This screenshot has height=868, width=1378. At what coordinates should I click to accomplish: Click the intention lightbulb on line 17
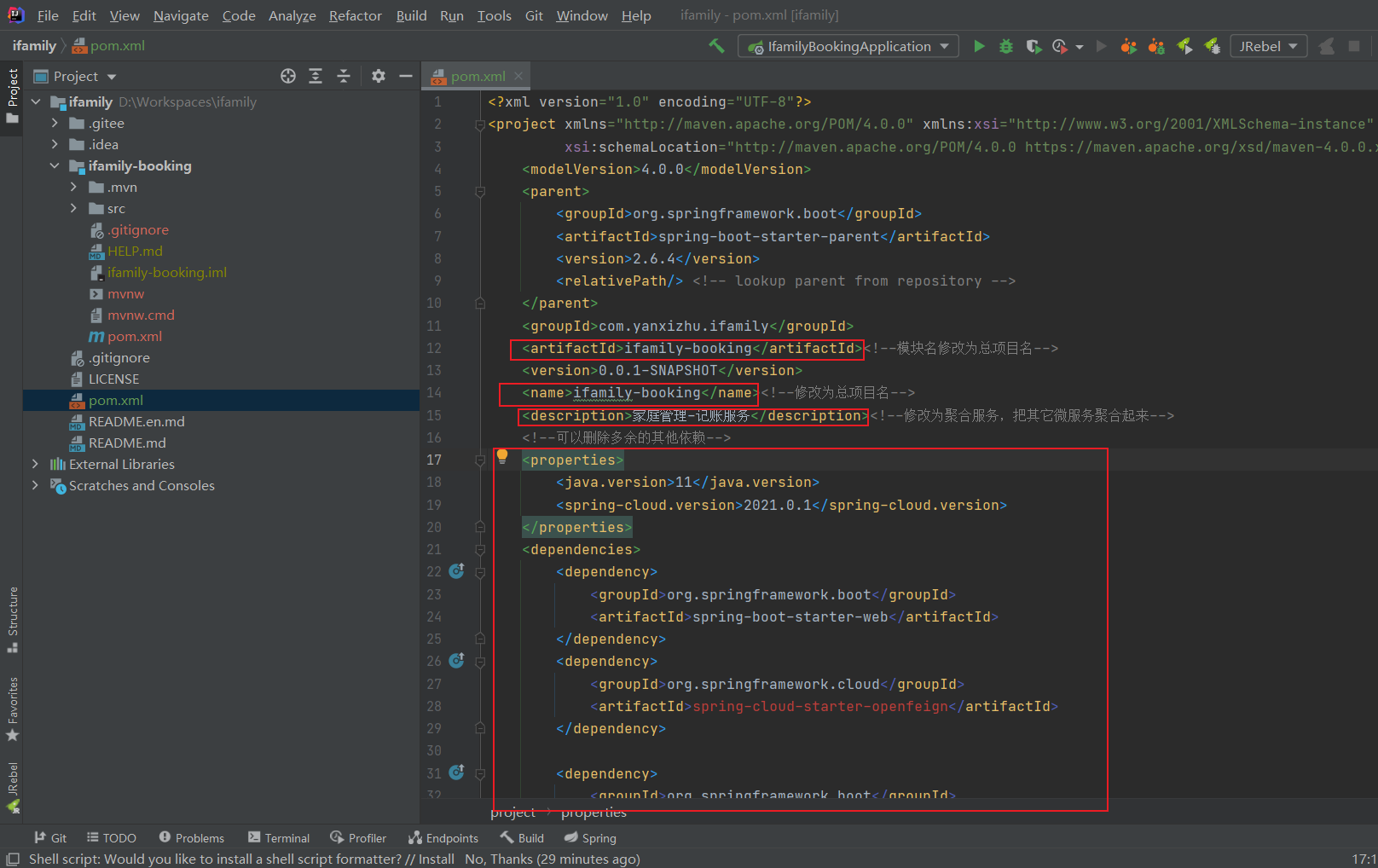coord(502,456)
